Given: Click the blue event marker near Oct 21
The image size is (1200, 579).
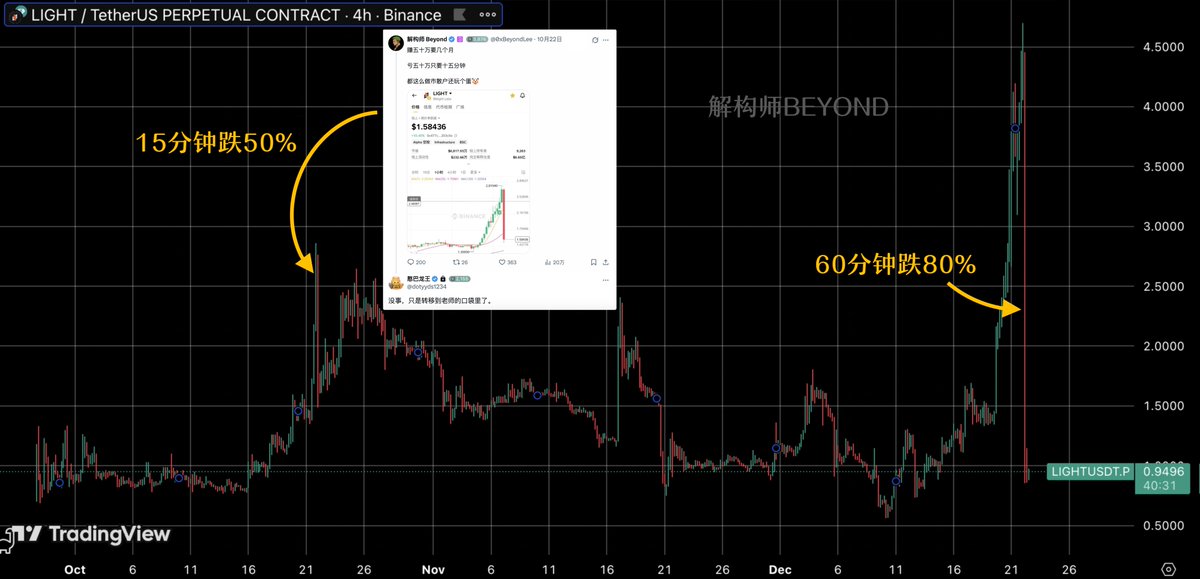Looking at the screenshot, I should pos(298,411).
